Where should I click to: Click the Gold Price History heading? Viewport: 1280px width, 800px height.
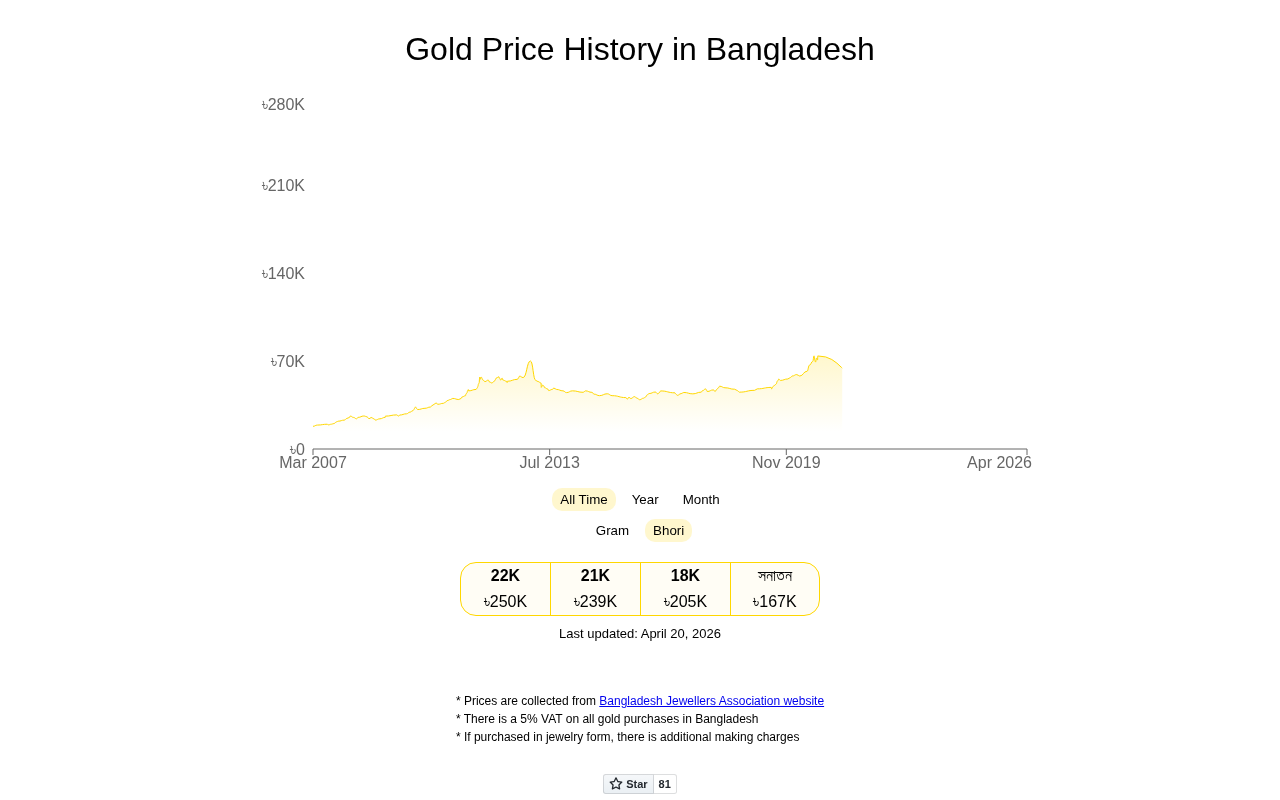pos(640,50)
